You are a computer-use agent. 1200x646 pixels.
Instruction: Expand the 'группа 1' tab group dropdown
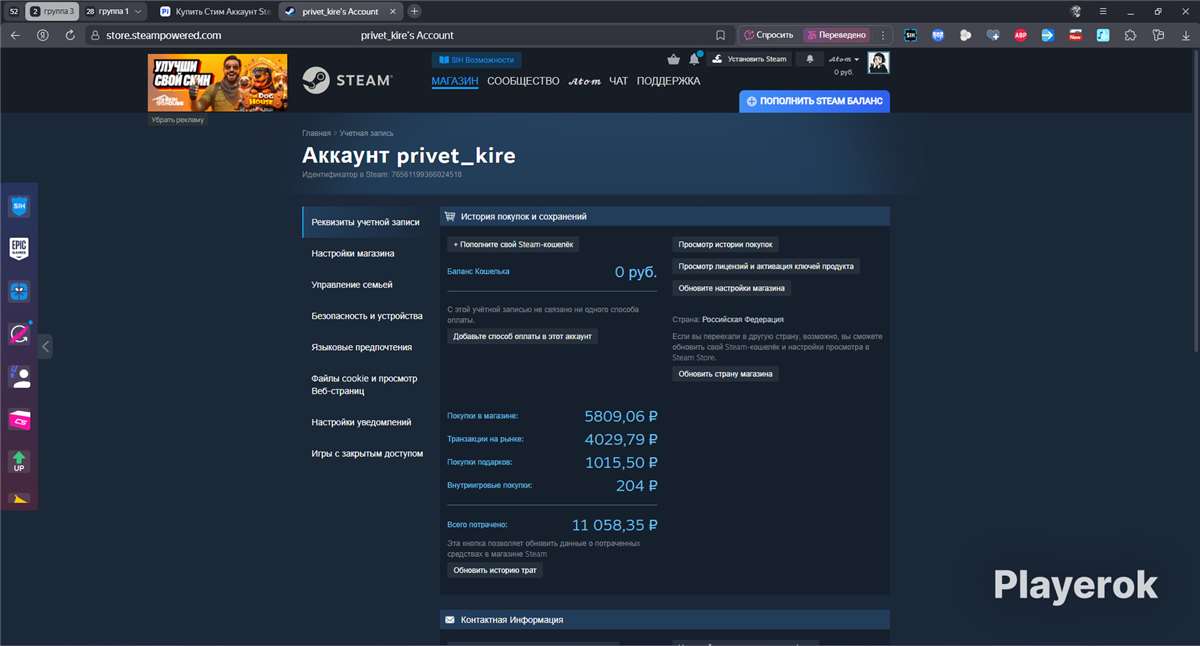(138, 11)
